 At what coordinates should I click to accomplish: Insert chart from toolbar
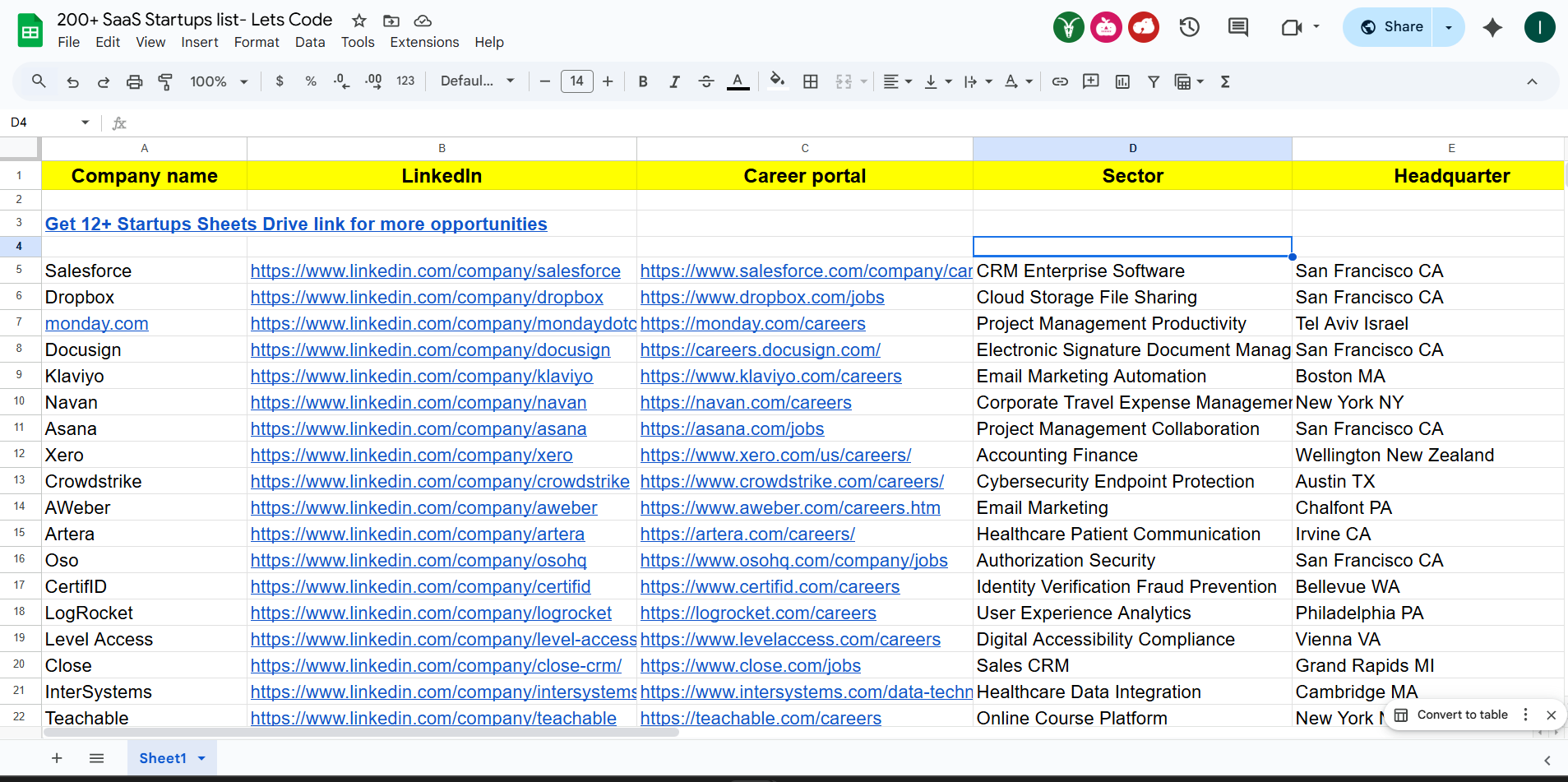point(1122,81)
